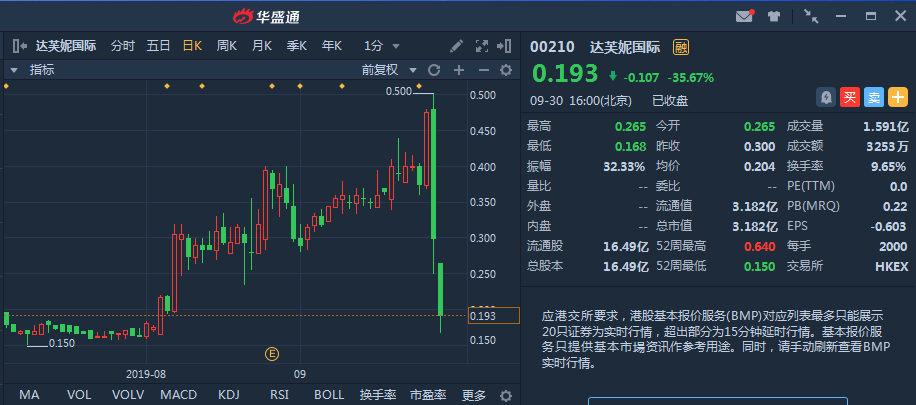This screenshot has height=405, width=916.
Task: Collapse the left panel next to 达芙妮国际
Action: click(19, 46)
